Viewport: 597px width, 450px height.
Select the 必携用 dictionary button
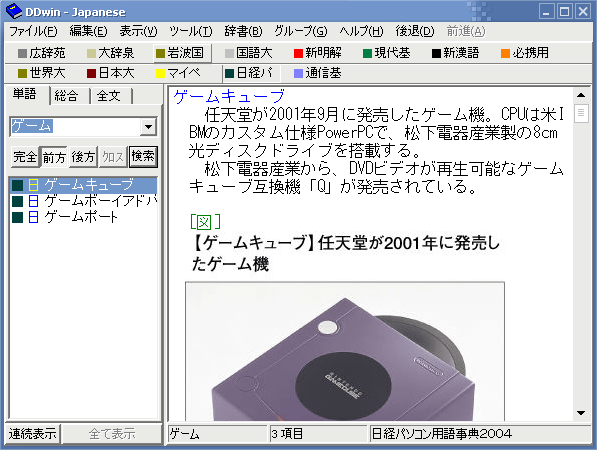(525, 53)
